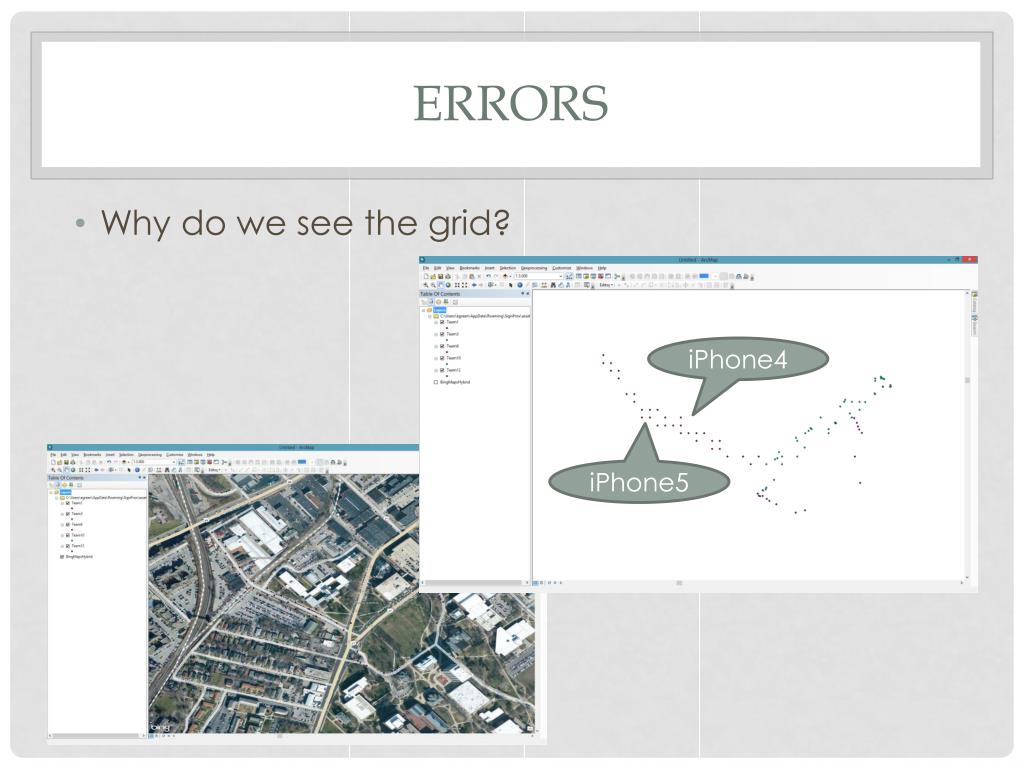Select Zoom In tool in dot-map ArcMap window
Viewport: 1024px width, 768px height.
coord(425,285)
